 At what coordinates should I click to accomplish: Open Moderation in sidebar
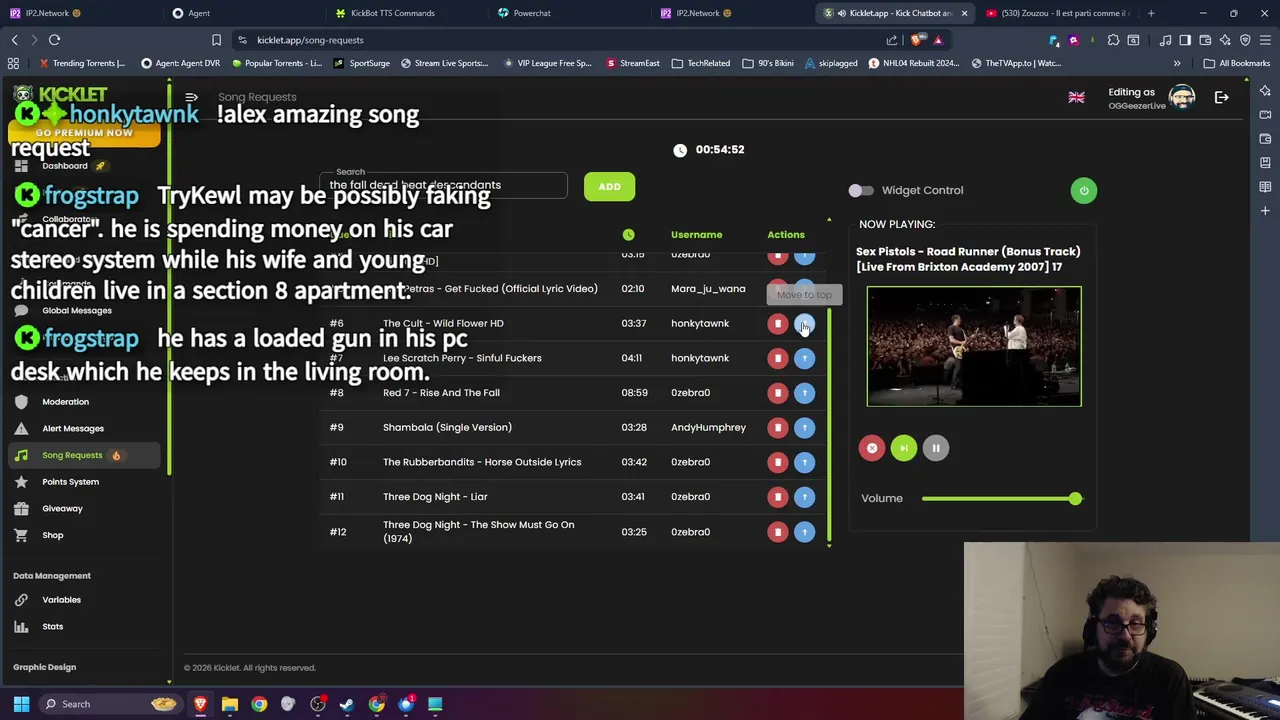point(65,402)
